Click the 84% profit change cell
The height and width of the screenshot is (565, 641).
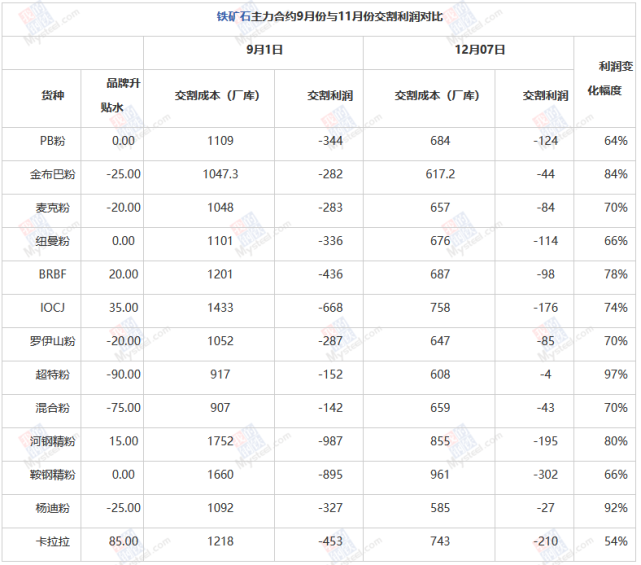(x=616, y=174)
